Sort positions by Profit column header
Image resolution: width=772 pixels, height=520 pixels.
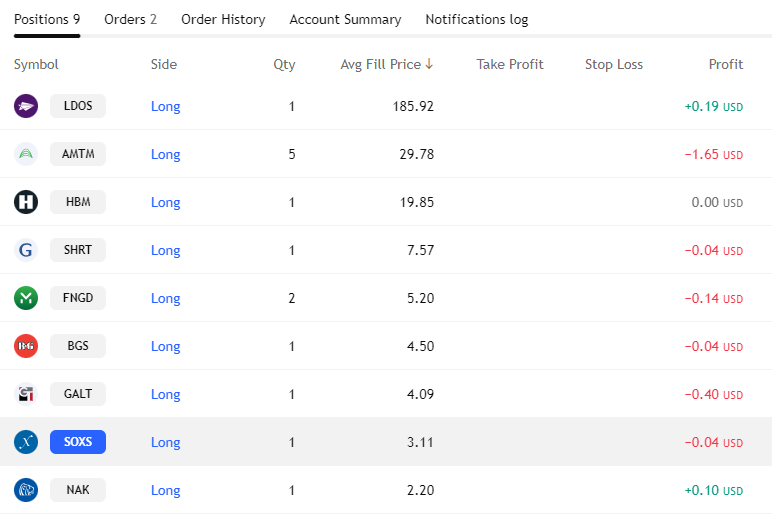coord(725,64)
